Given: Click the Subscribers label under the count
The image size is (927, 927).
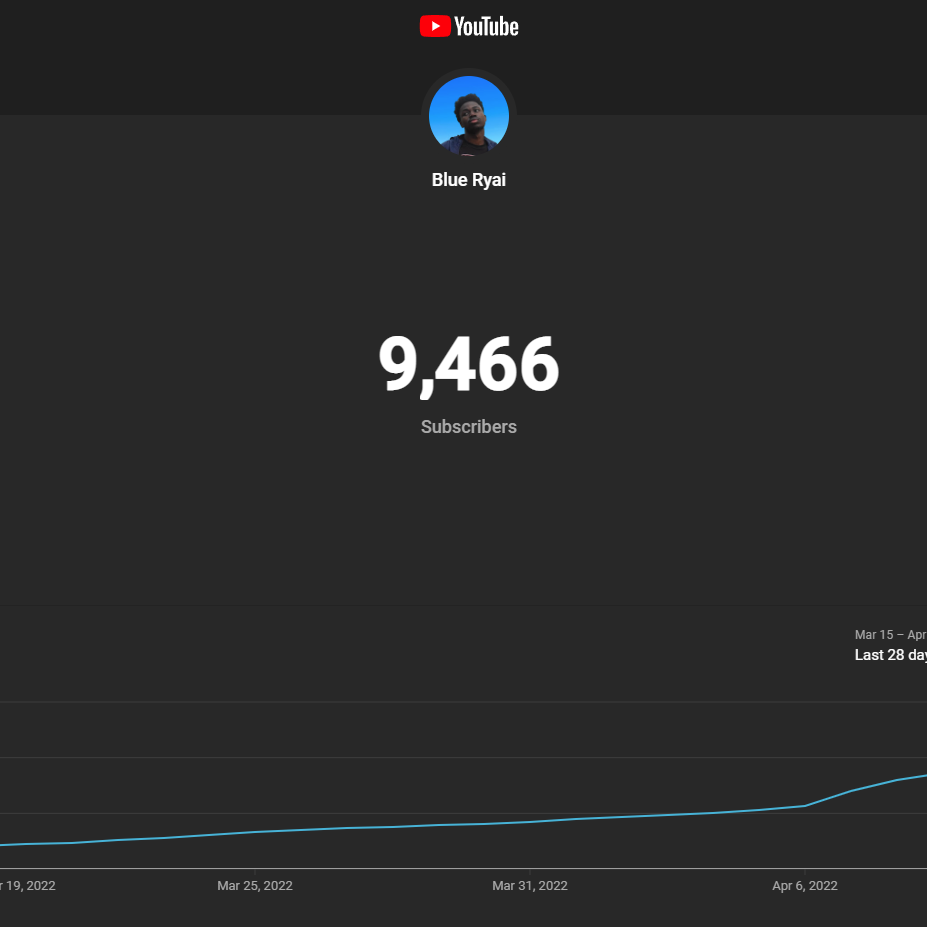Looking at the screenshot, I should click(469, 427).
